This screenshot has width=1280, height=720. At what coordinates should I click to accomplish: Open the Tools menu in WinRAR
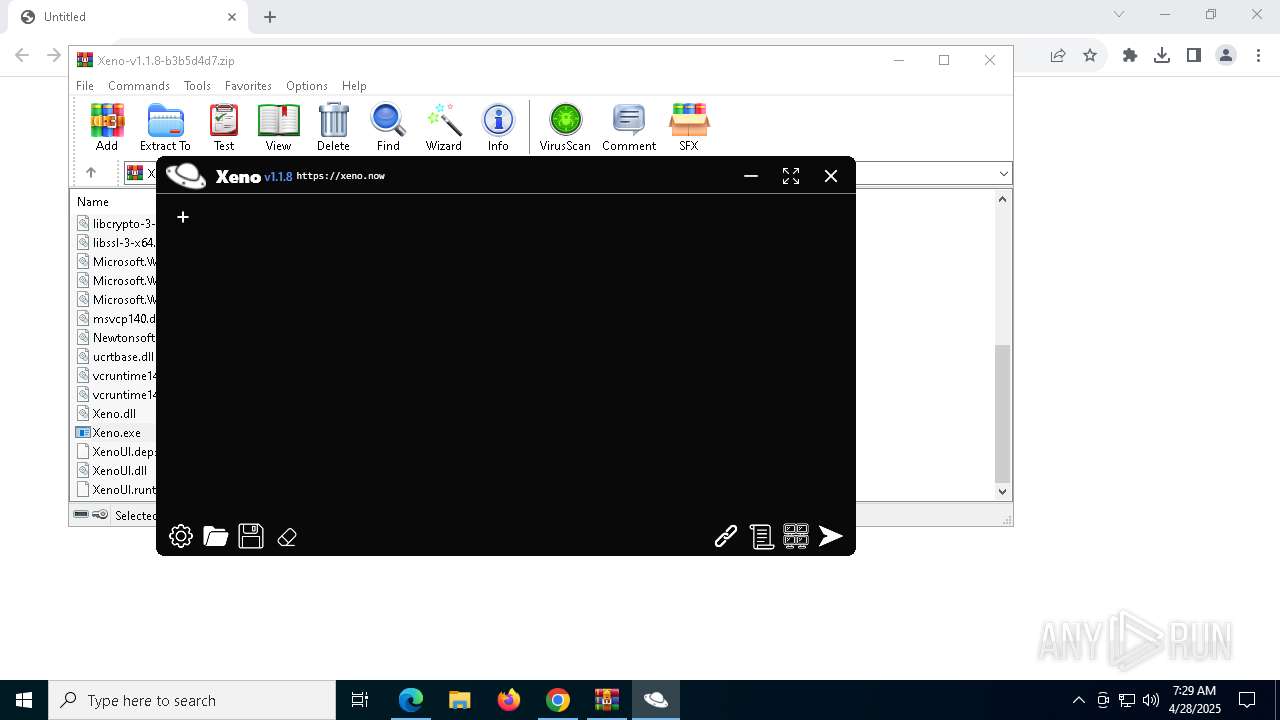click(197, 86)
